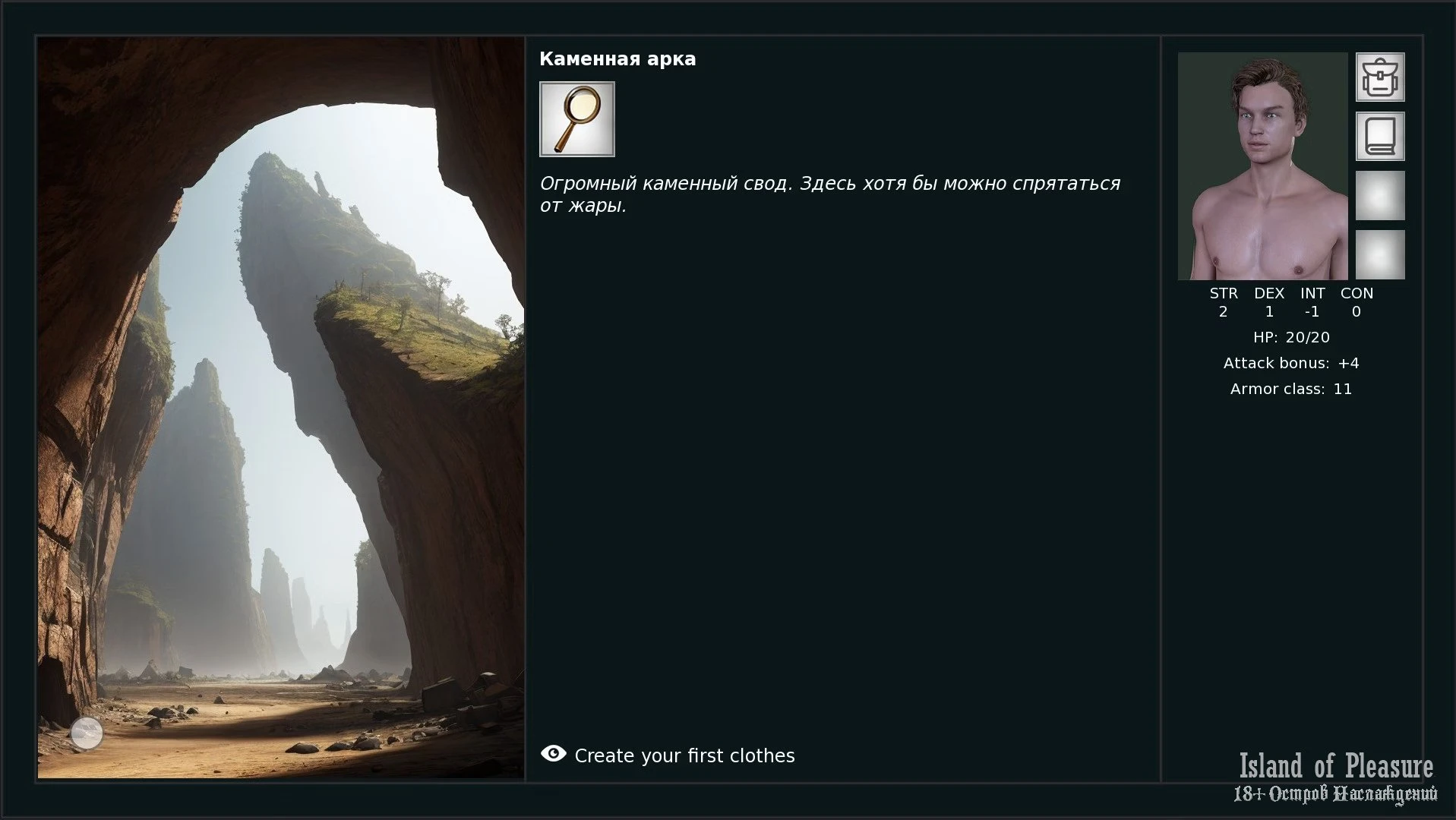The height and width of the screenshot is (820, 1456).
Task: Click the Island of Pleasure logo
Action: pos(1336,777)
